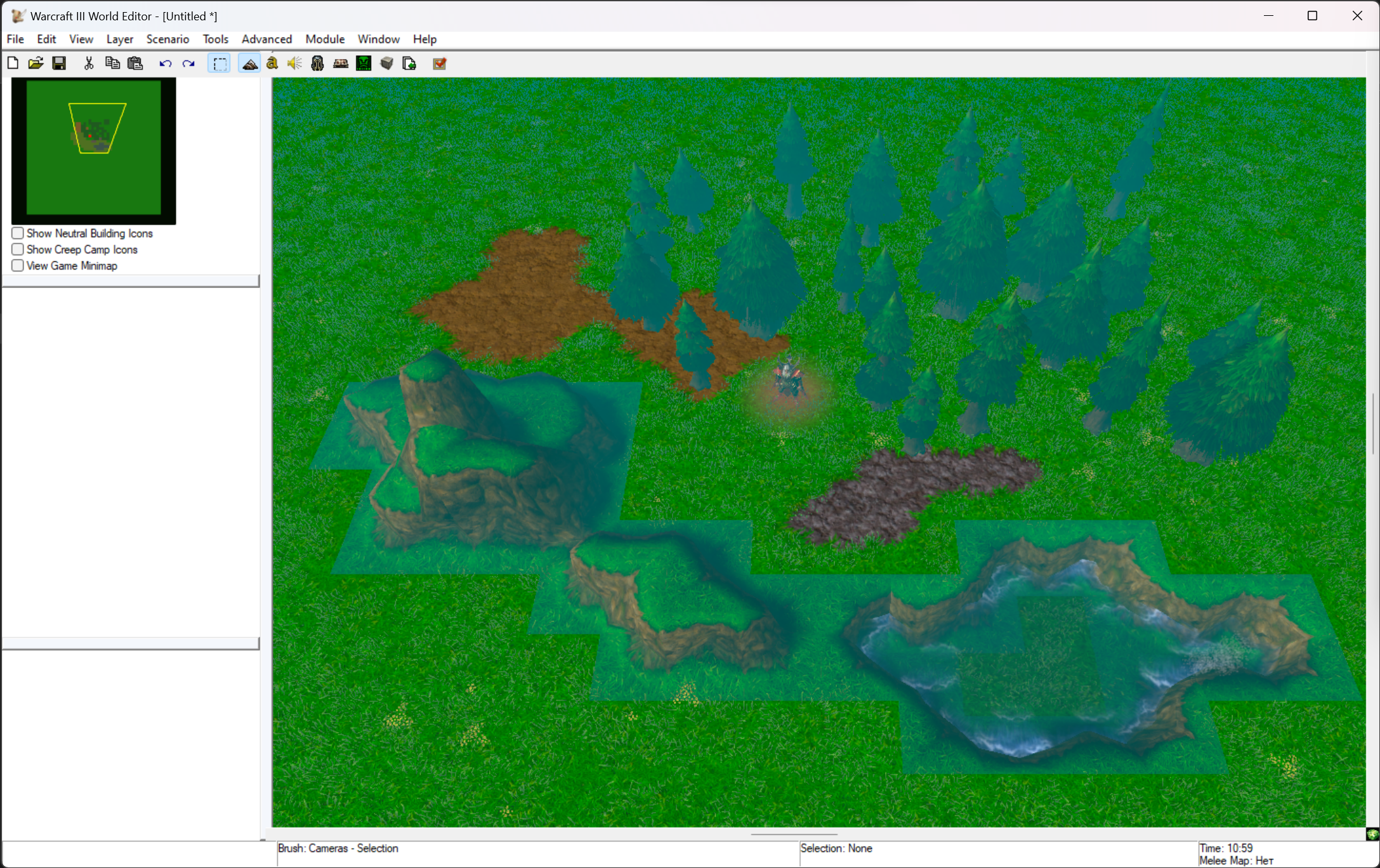Minimize the World Editor window
Screen dimensions: 1380x868
1268,16
